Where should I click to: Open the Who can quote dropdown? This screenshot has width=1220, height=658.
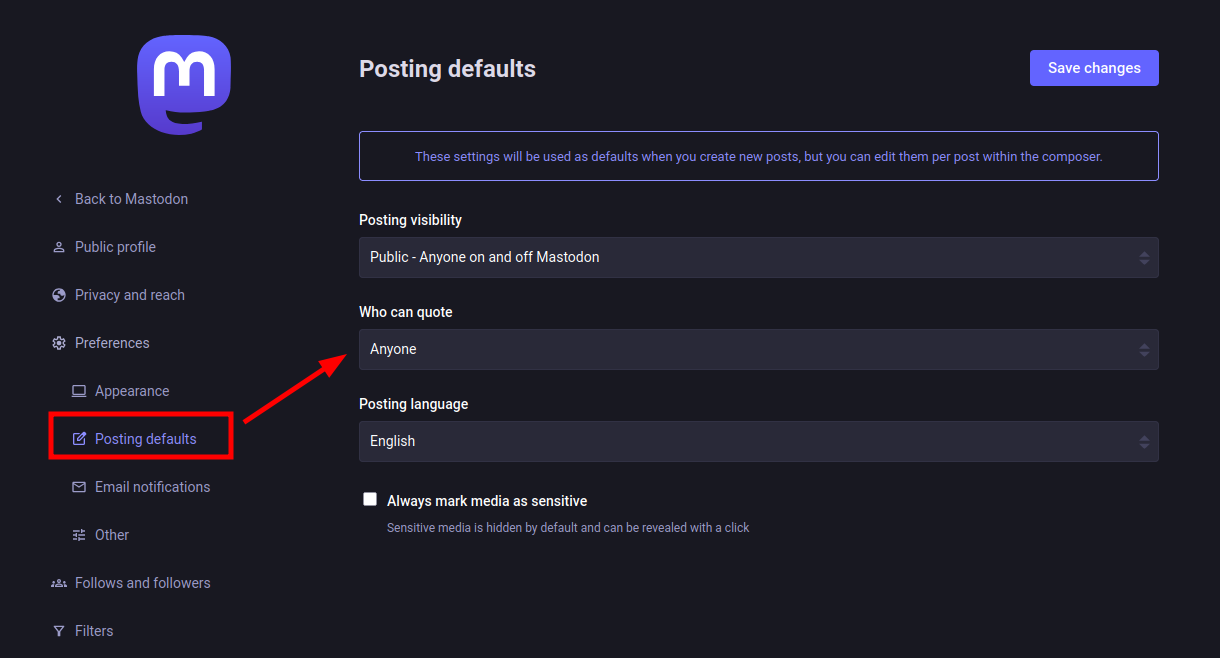tap(758, 349)
